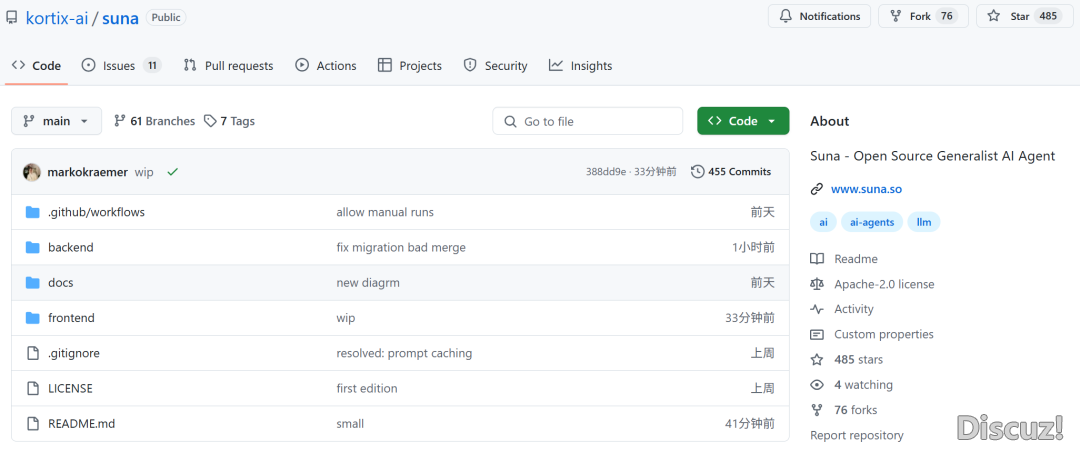
Task: Click the pulse icon beside Activity
Action: pos(817,309)
